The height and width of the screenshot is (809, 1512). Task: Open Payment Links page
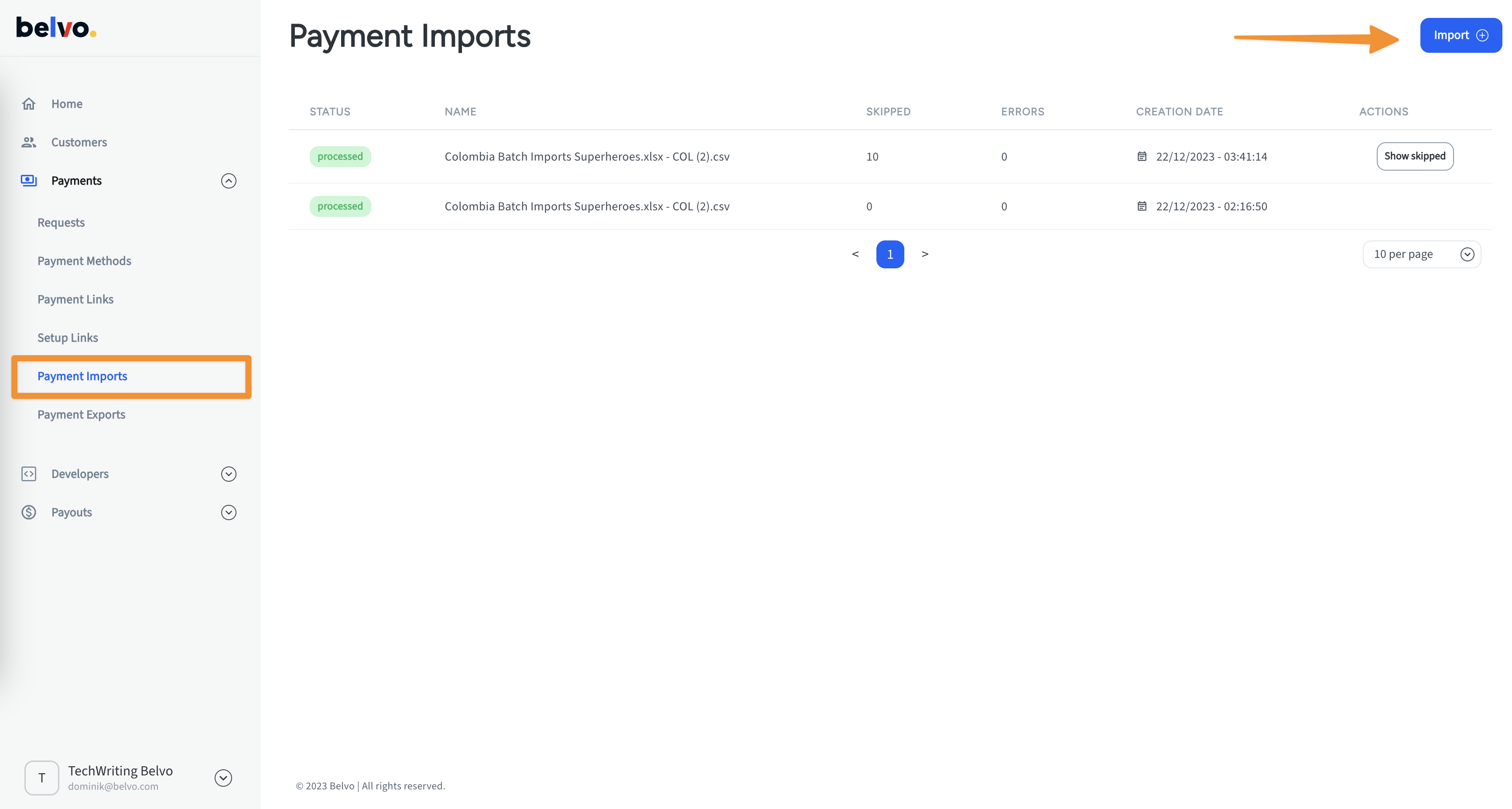(x=76, y=299)
